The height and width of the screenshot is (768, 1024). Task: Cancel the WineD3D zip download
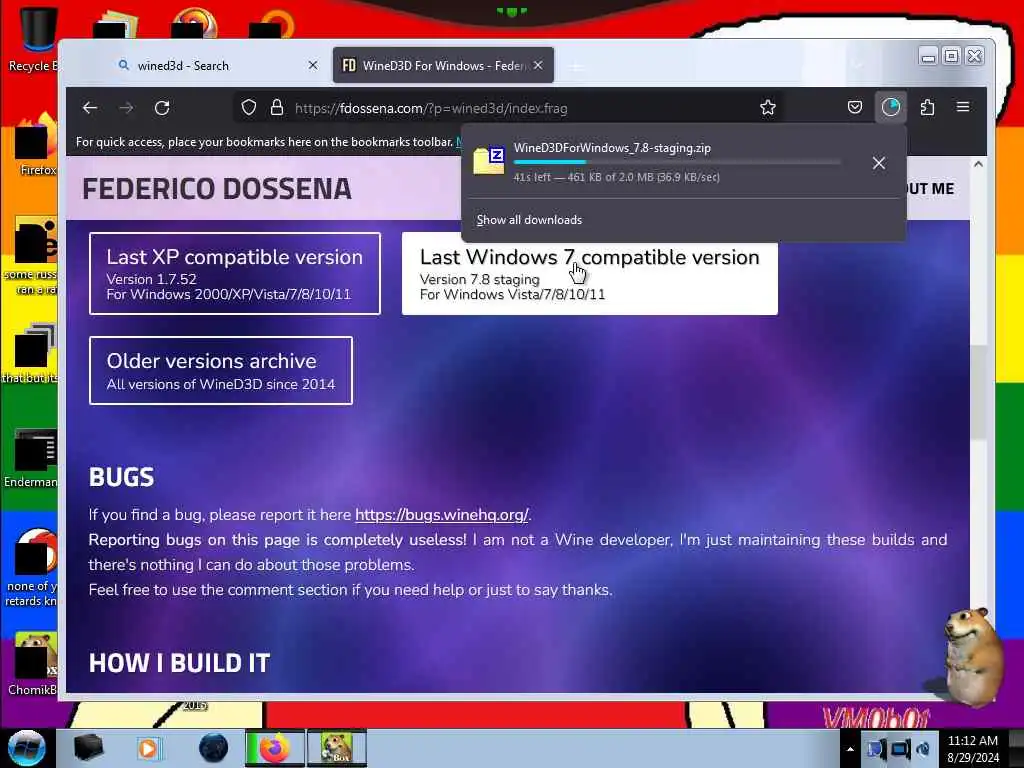pyautogui.click(x=878, y=163)
